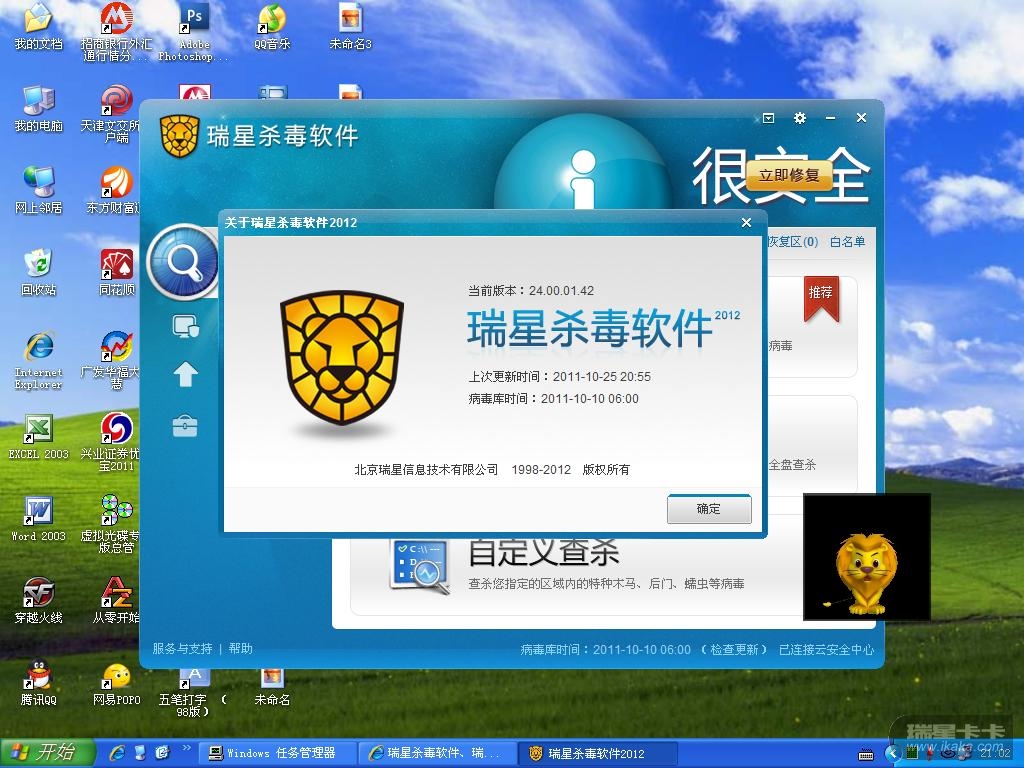Open the toolbox sidebar icon

[185, 426]
